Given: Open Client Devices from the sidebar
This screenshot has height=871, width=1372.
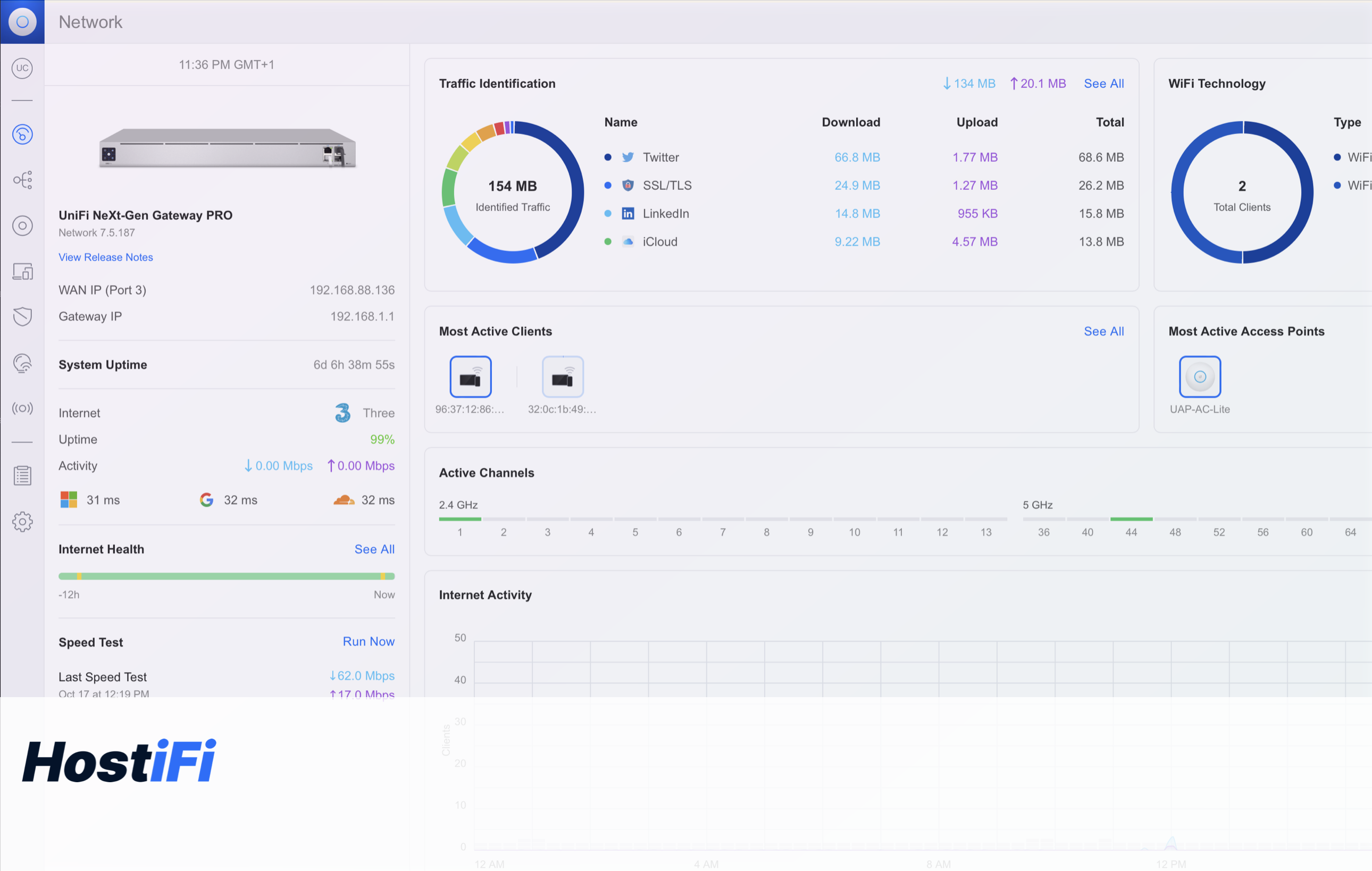Looking at the screenshot, I should pos(22,272).
